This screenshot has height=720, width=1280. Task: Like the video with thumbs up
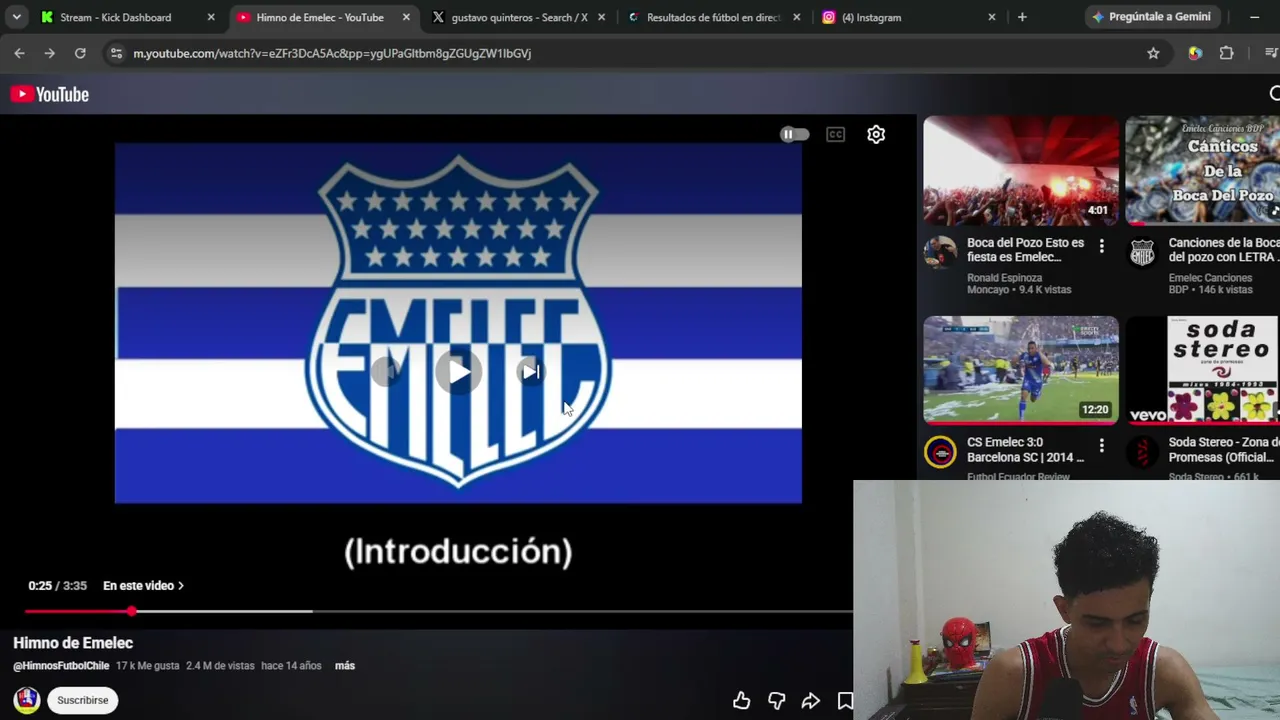741,701
